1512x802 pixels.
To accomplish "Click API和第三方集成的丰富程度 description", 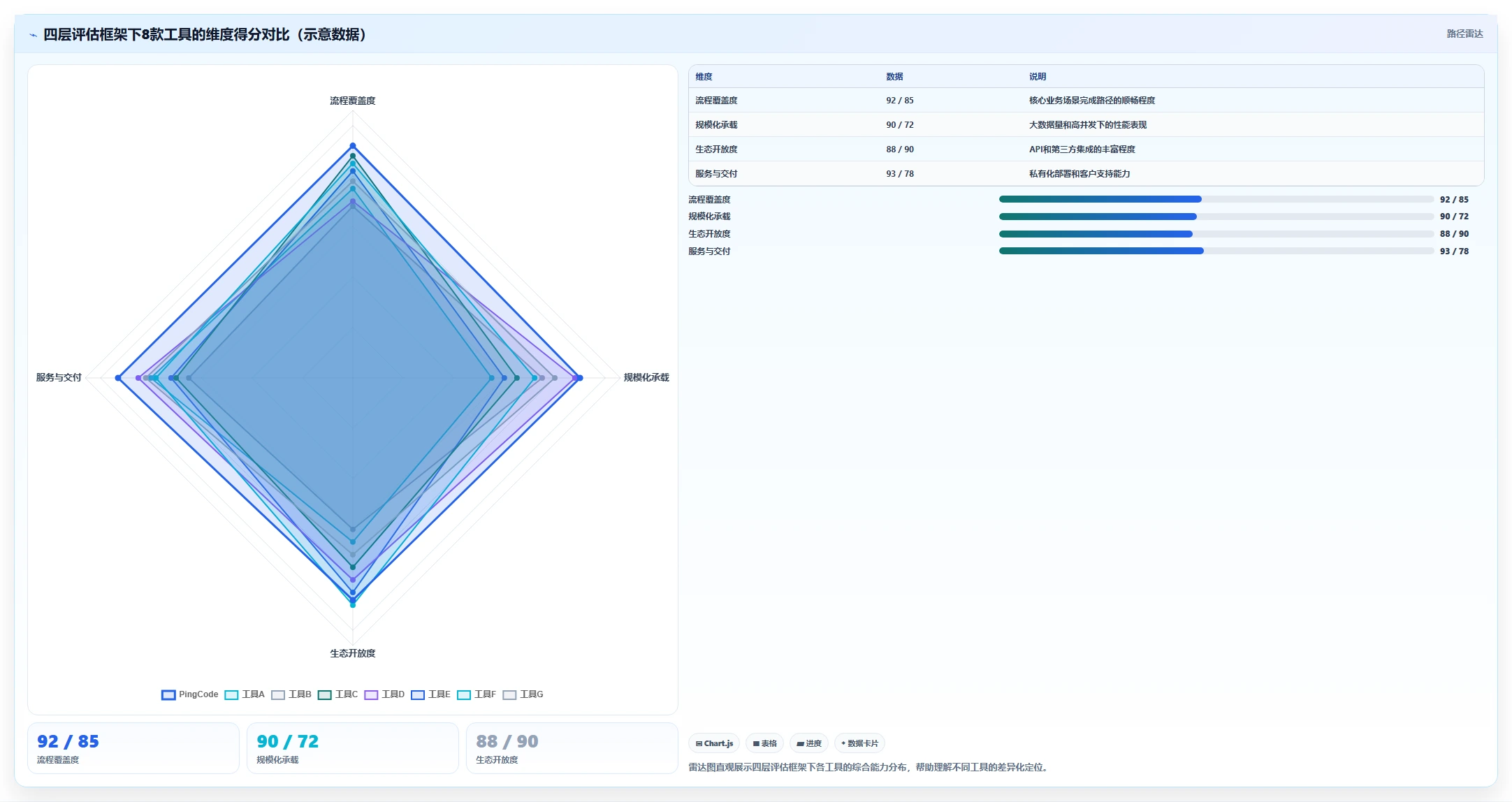I will (x=1082, y=150).
